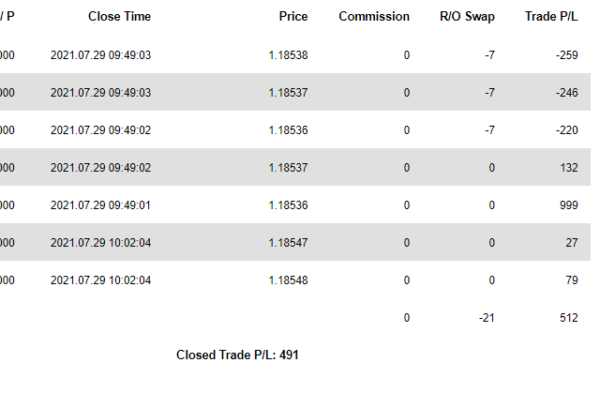This screenshot has height=393, width=600.
Task: Select the 999 trade P/L value
Action: (x=569, y=205)
